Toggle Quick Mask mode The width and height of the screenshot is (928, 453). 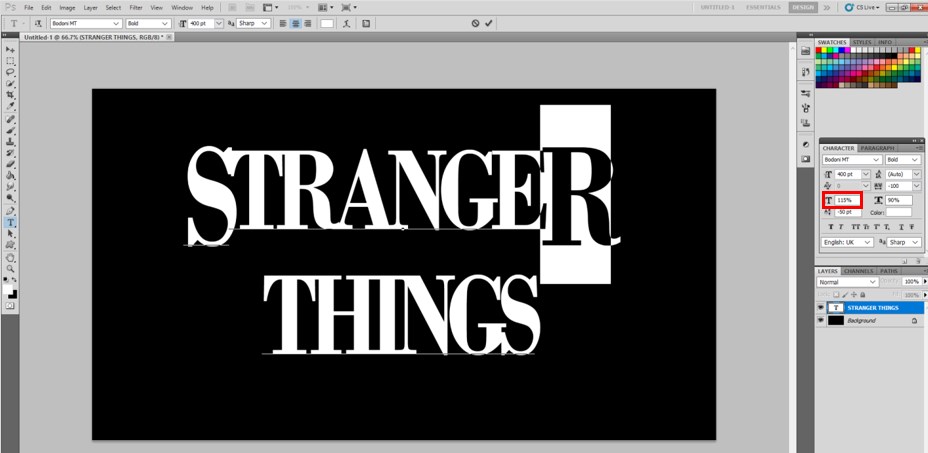[x=10, y=306]
